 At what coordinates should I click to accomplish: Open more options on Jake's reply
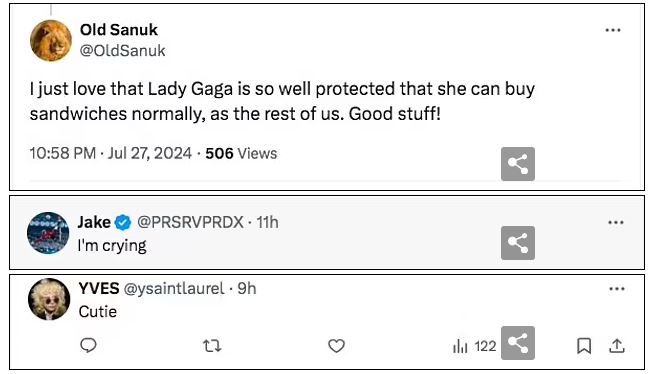[x=616, y=223]
